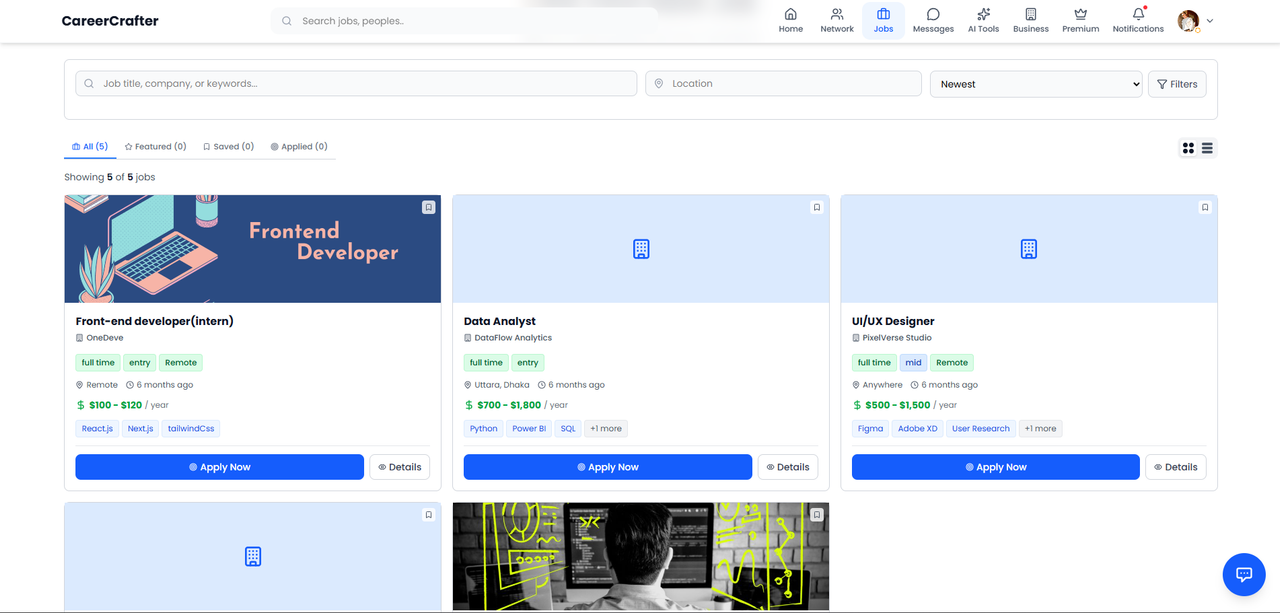Go to the Business page
The width and height of the screenshot is (1280, 613).
pyautogui.click(x=1030, y=20)
